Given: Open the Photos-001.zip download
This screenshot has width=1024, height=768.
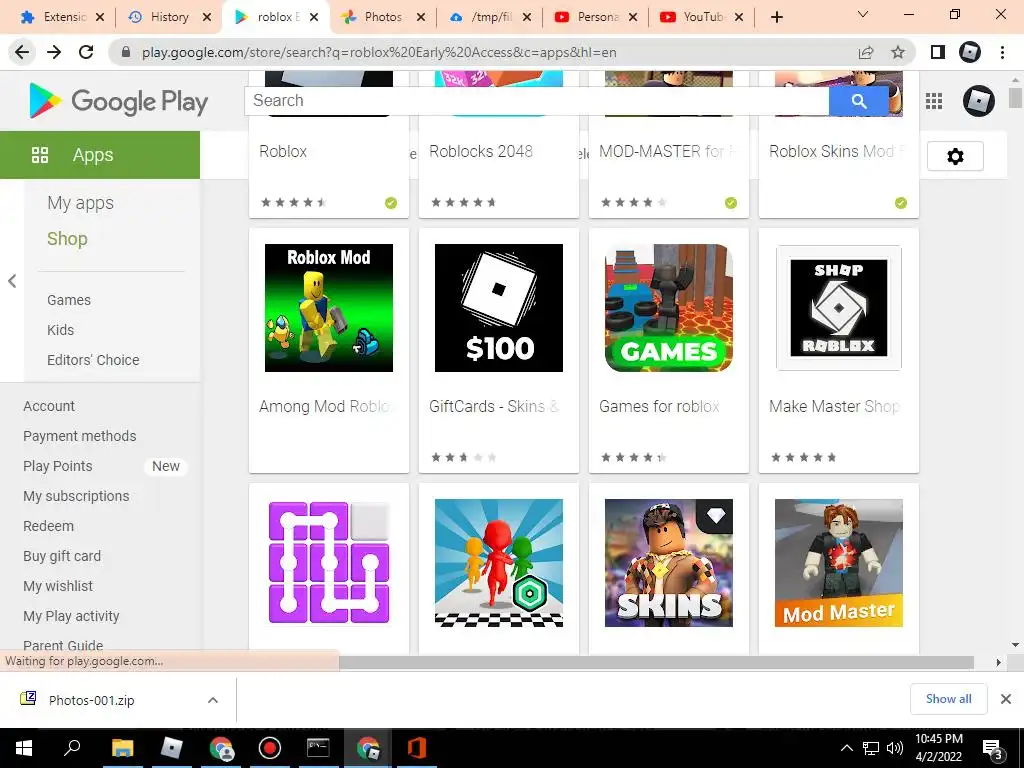Looking at the screenshot, I should (91, 700).
